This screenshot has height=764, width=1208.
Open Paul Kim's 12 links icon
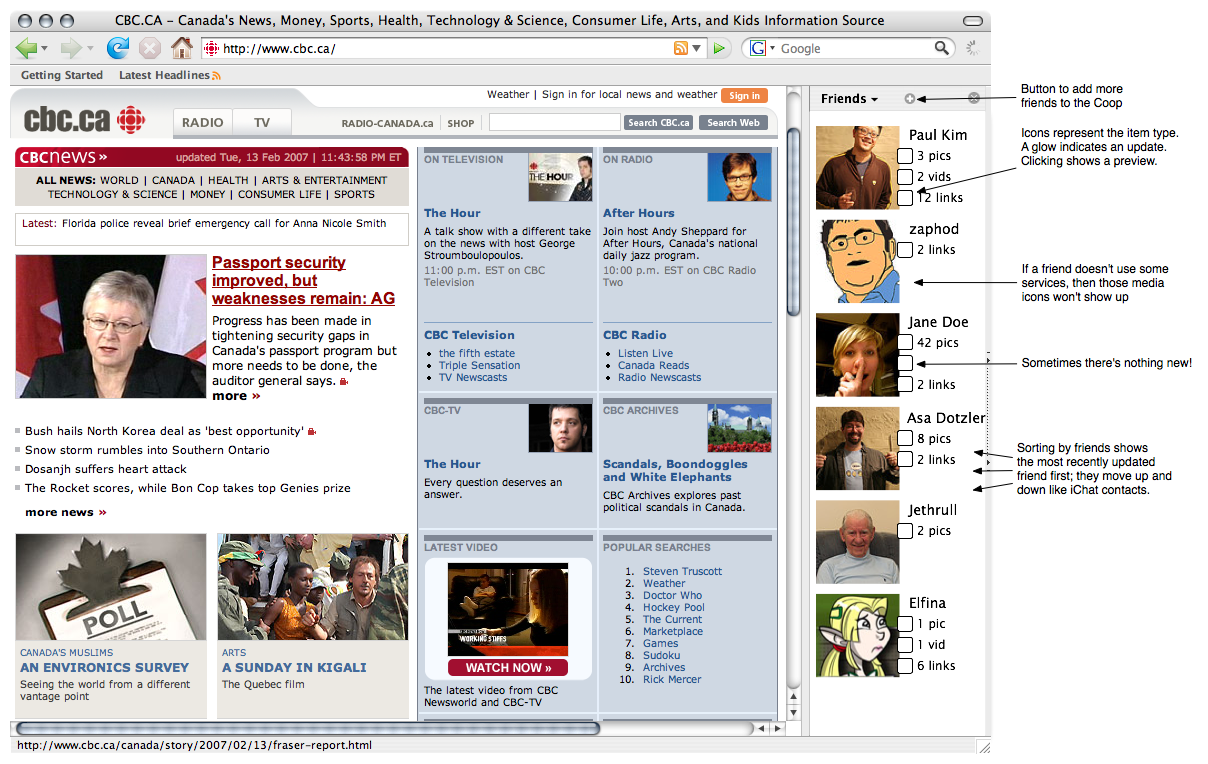[905, 198]
